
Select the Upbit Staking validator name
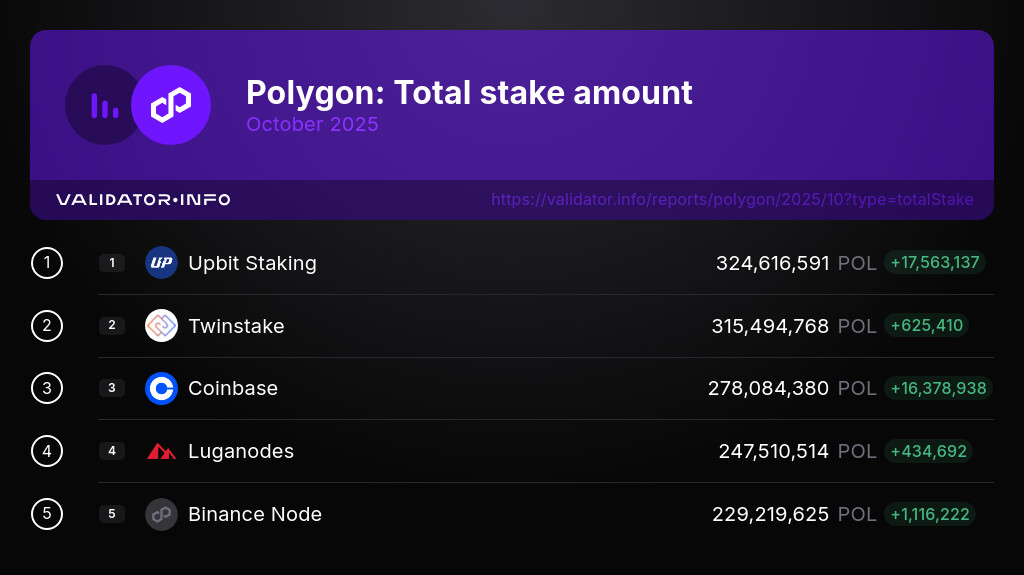pyautogui.click(x=252, y=263)
